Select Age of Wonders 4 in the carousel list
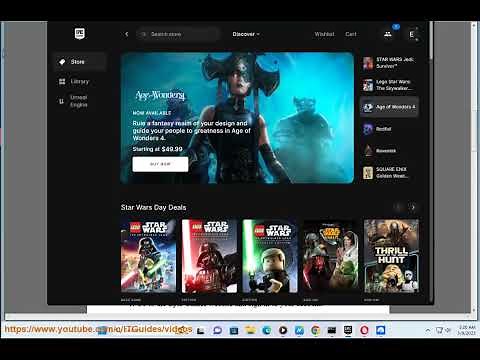480x360 pixels. click(x=389, y=107)
